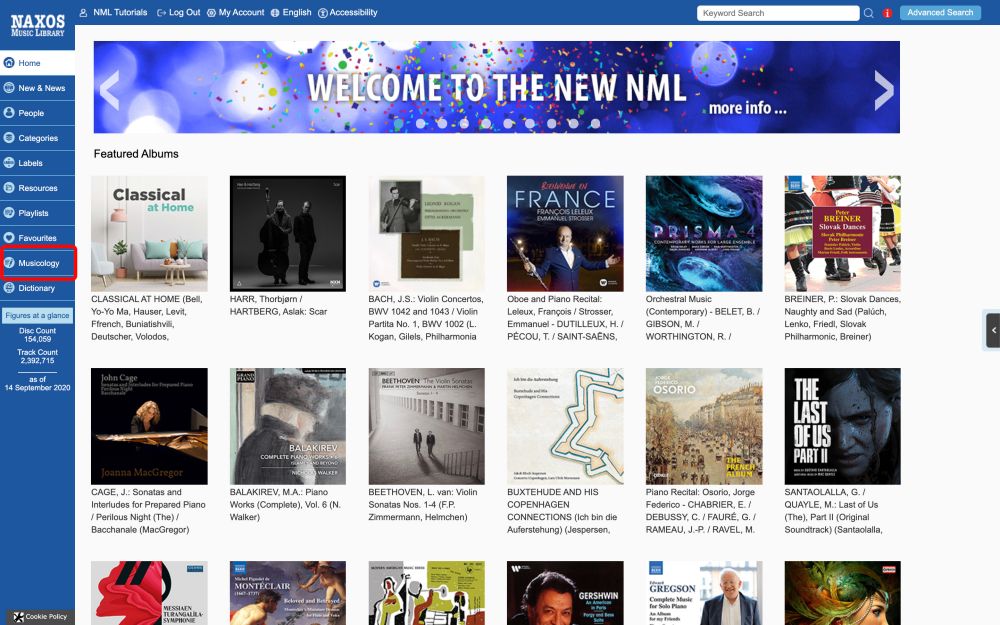
Task: Open the Favourites heart section
Action: click(x=37, y=238)
